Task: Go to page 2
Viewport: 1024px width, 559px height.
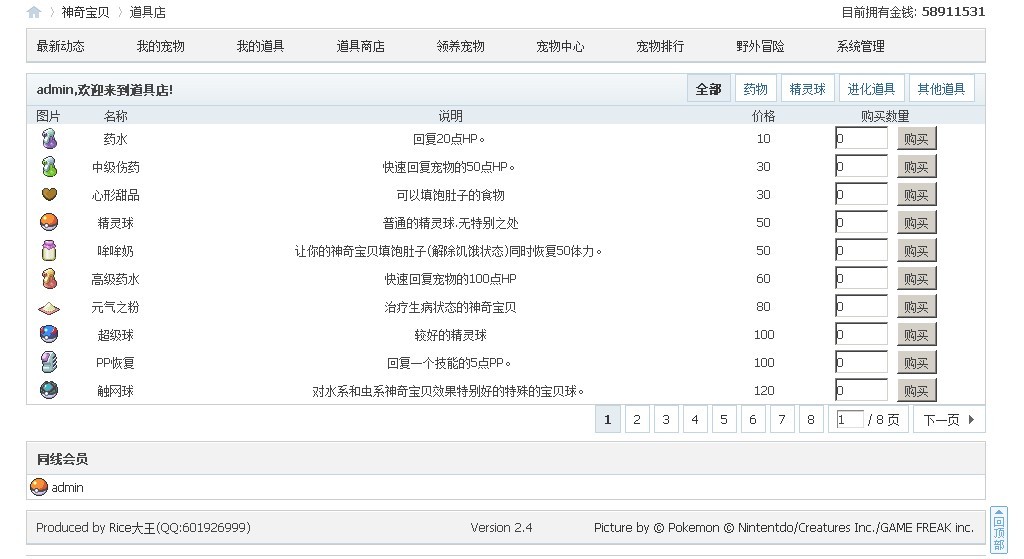Action: point(637,419)
